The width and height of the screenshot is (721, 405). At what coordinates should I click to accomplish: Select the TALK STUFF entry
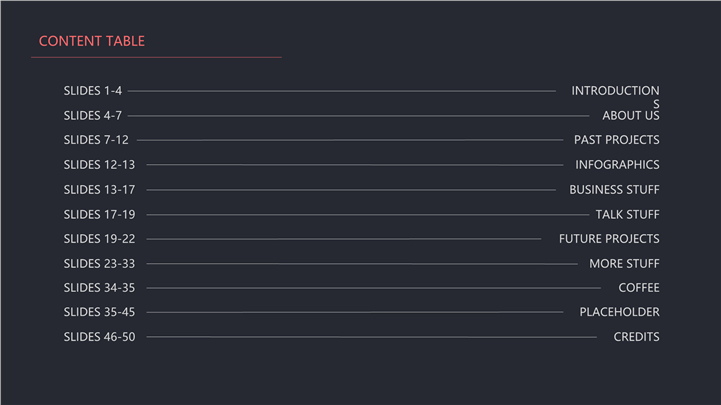click(627, 215)
